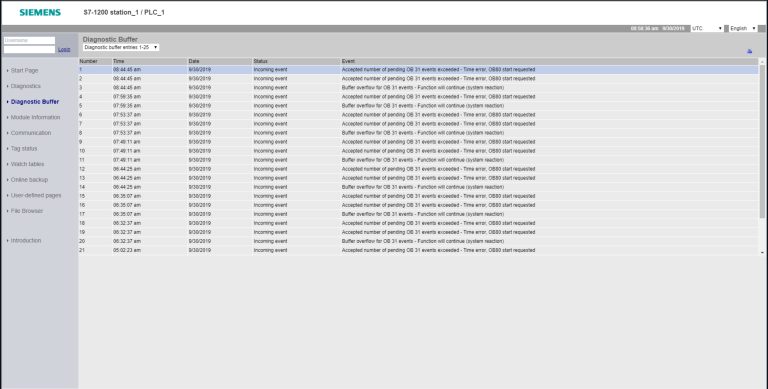Select diagnostic entry number 10
Image resolution: width=768 pixels, height=389 pixels.
pyautogui.click(x=418, y=151)
